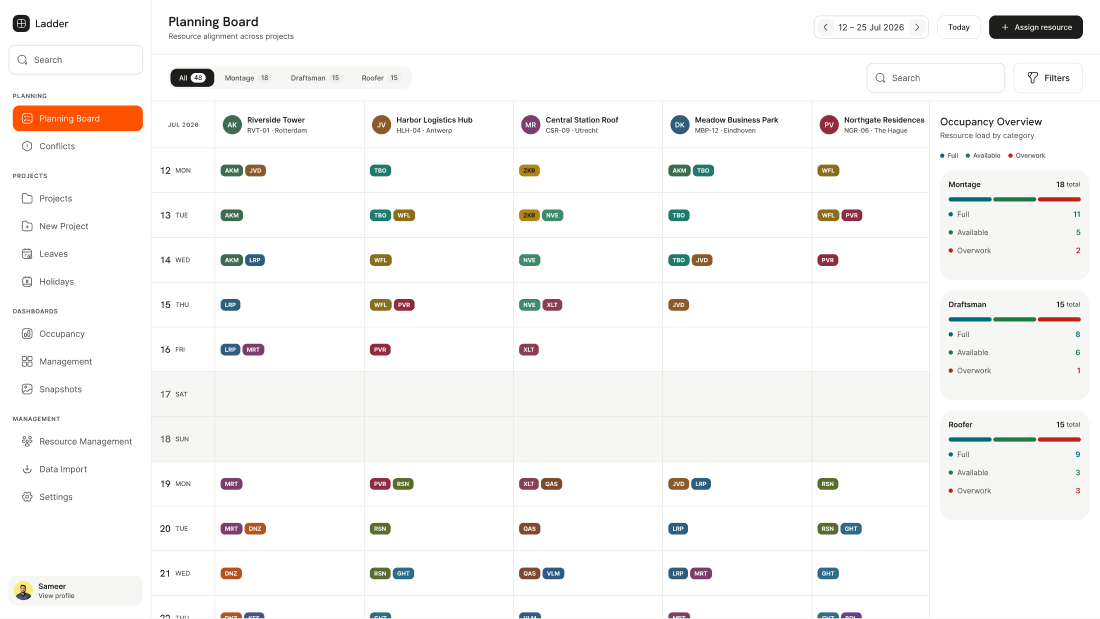Open the Management dashboard icon
This screenshot has width=1100, height=619.
click(27, 361)
